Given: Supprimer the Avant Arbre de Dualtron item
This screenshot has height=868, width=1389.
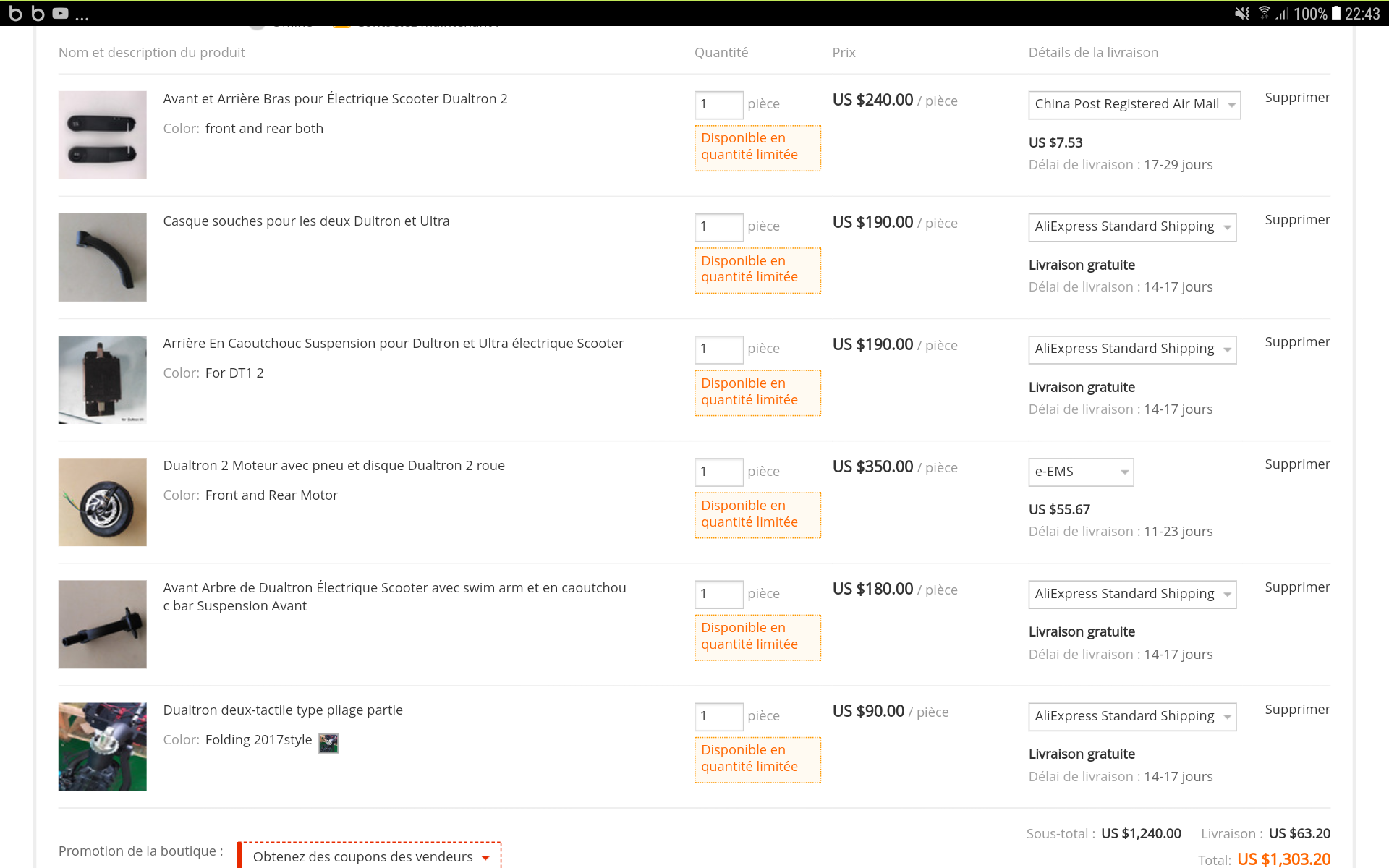Looking at the screenshot, I should 1297,587.
